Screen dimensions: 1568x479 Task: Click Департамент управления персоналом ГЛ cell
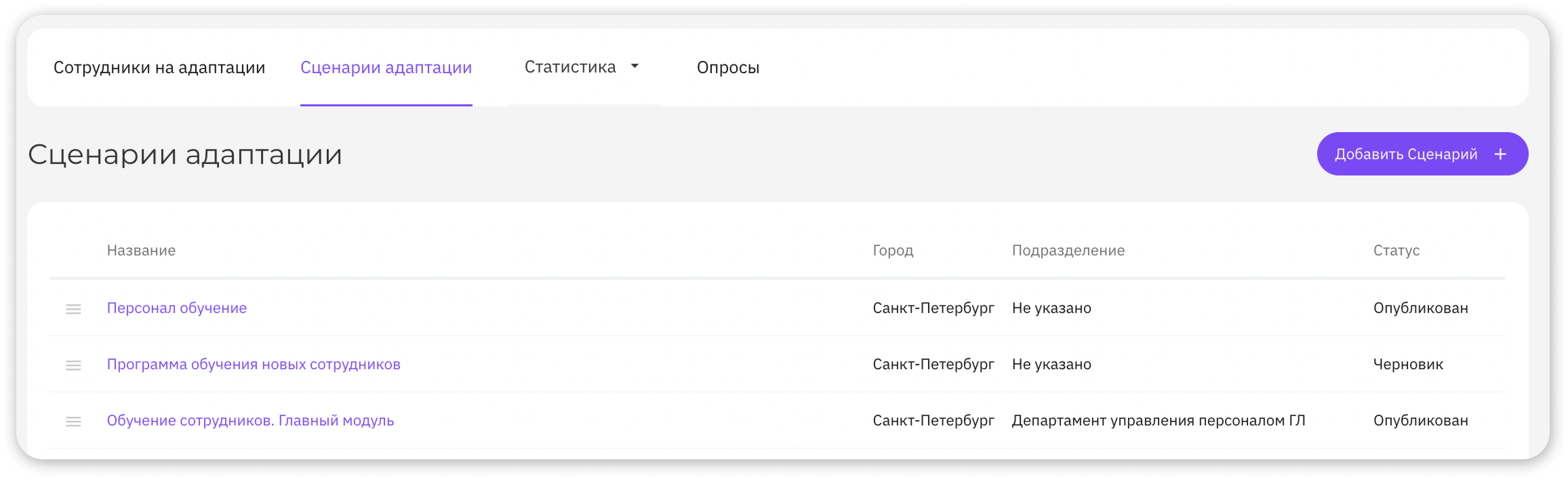click(1158, 421)
